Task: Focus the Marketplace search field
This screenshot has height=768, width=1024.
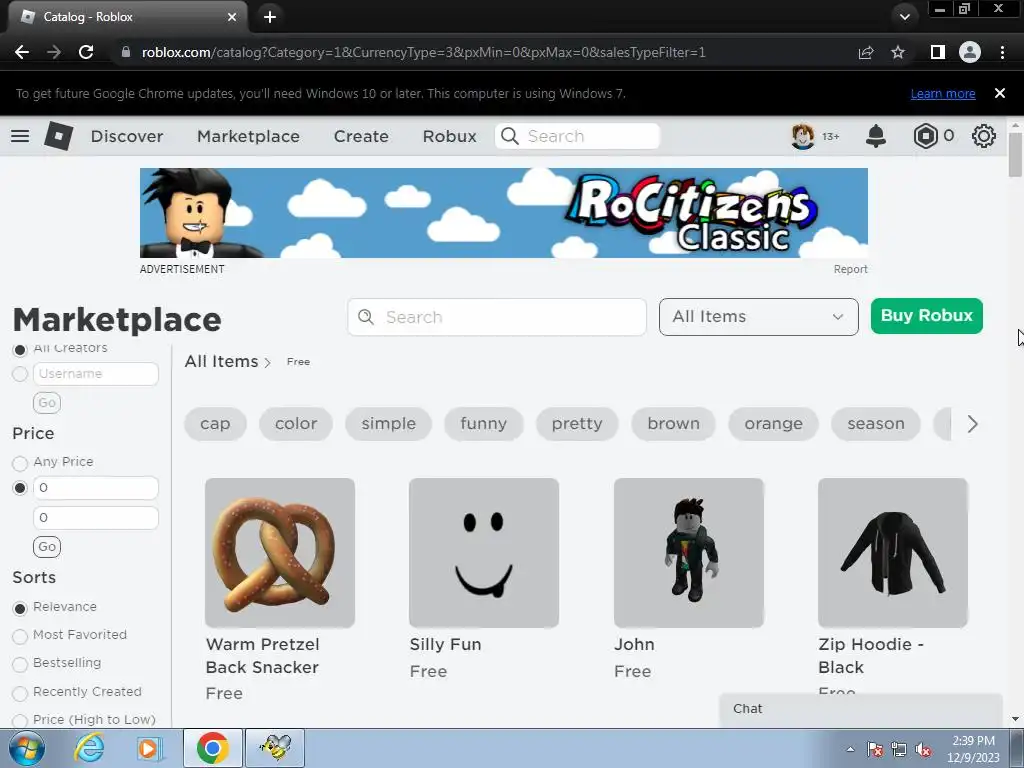Action: point(497,317)
